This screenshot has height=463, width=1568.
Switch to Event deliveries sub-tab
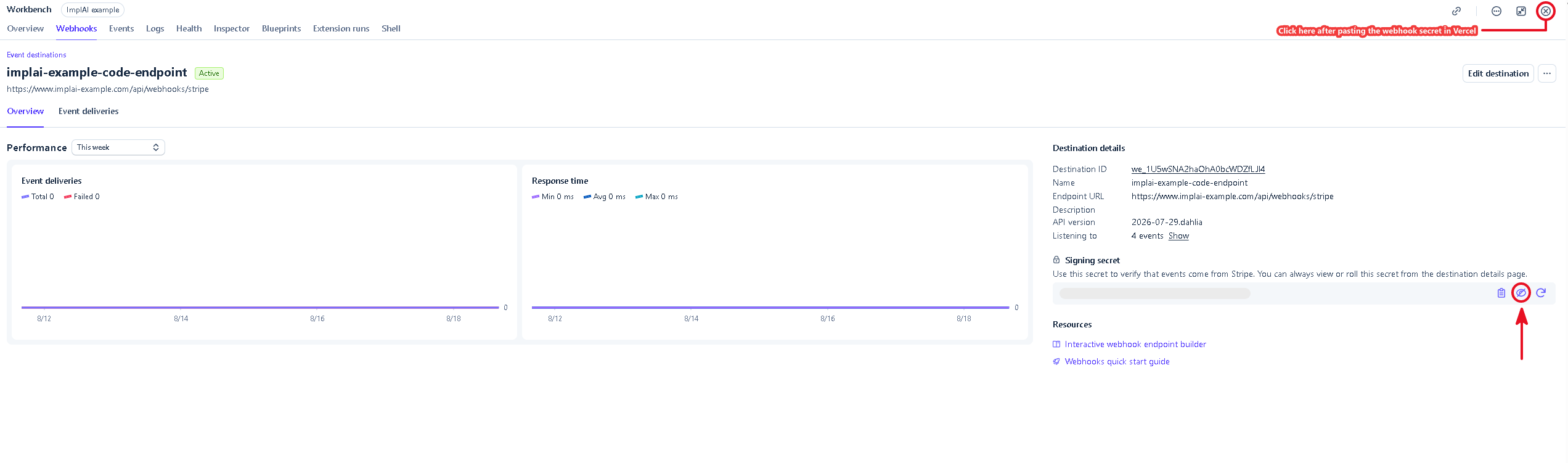(x=89, y=112)
